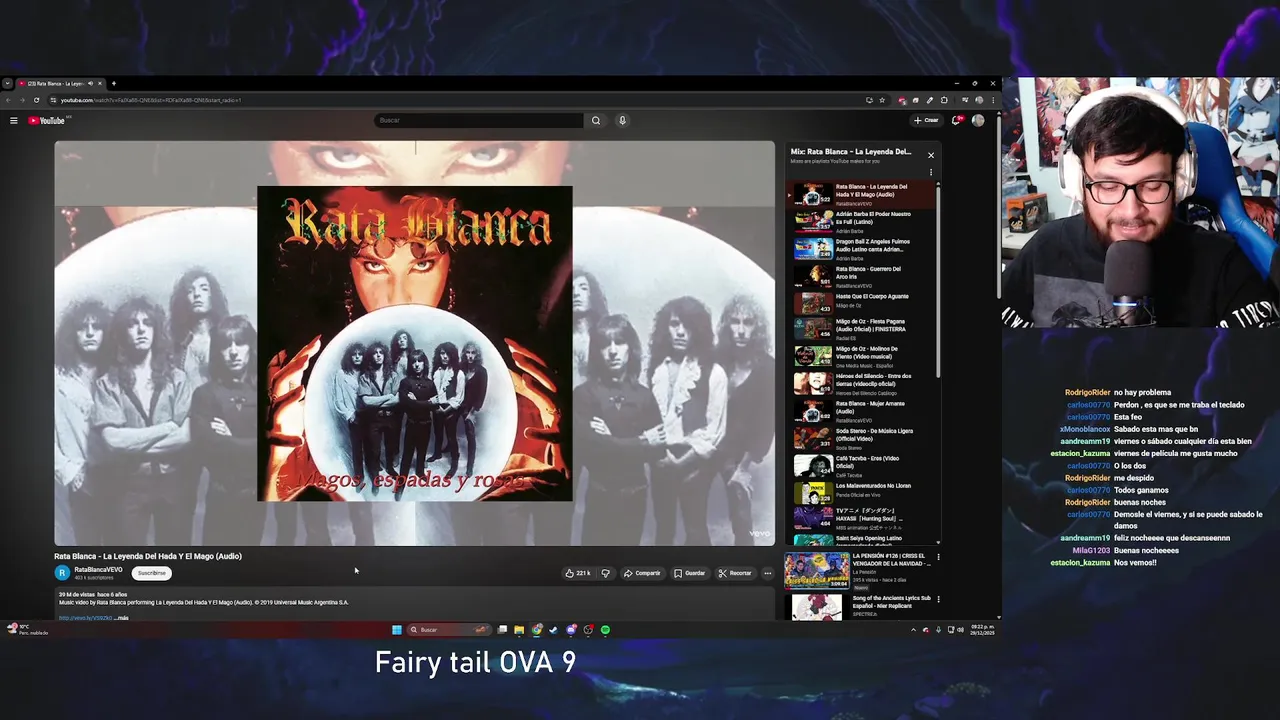Open the vevo.ly link in description
This screenshot has height=720, width=1280.
tap(85, 618)
